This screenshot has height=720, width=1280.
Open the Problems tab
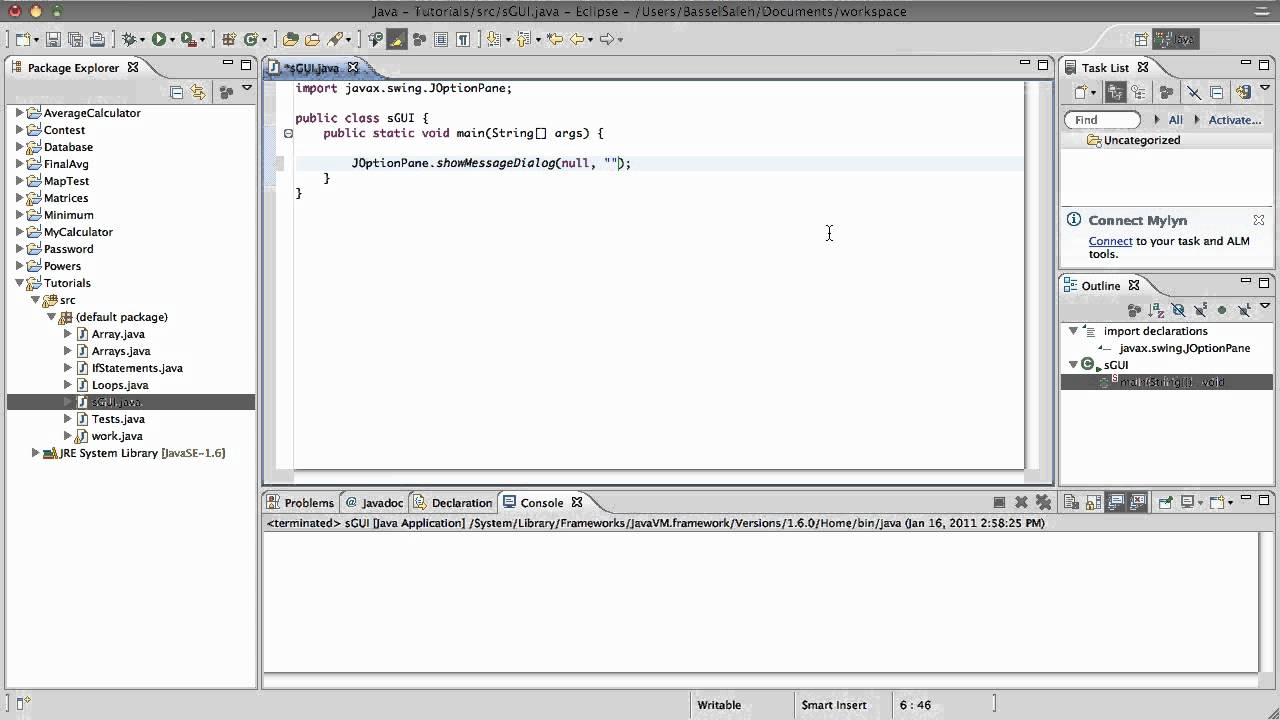pyautogui.click(x=300, y=503)
